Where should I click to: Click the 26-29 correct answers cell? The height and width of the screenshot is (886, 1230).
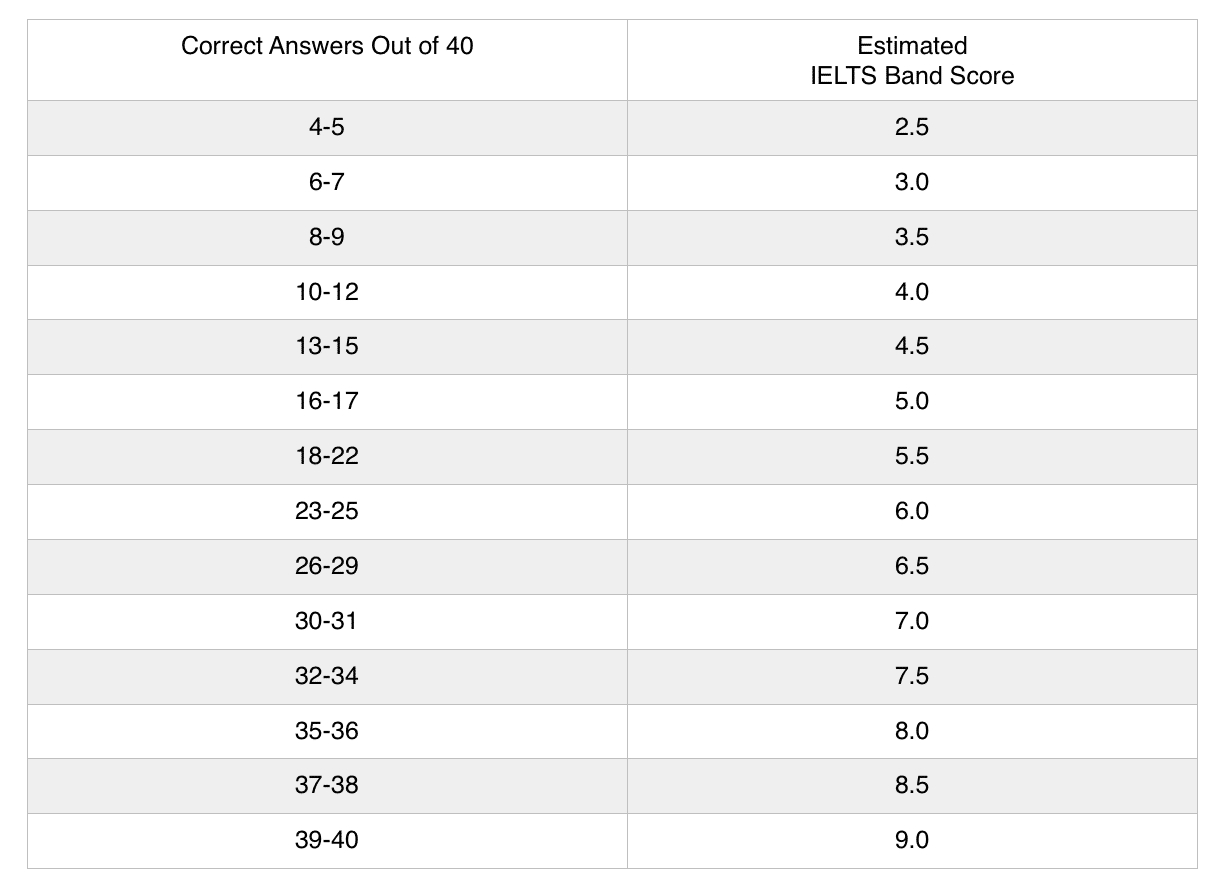[327, 566]
